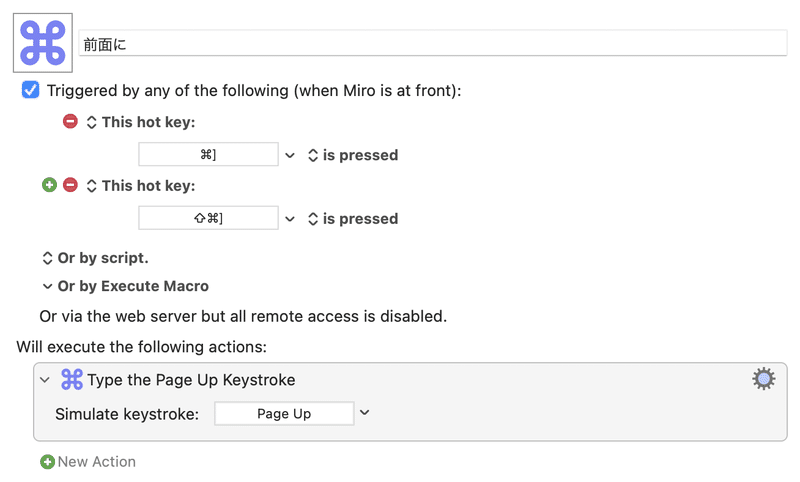This screenshot has height=482, width=800.
Task: Click the macro name field 前面に
Action: (433, 43)
